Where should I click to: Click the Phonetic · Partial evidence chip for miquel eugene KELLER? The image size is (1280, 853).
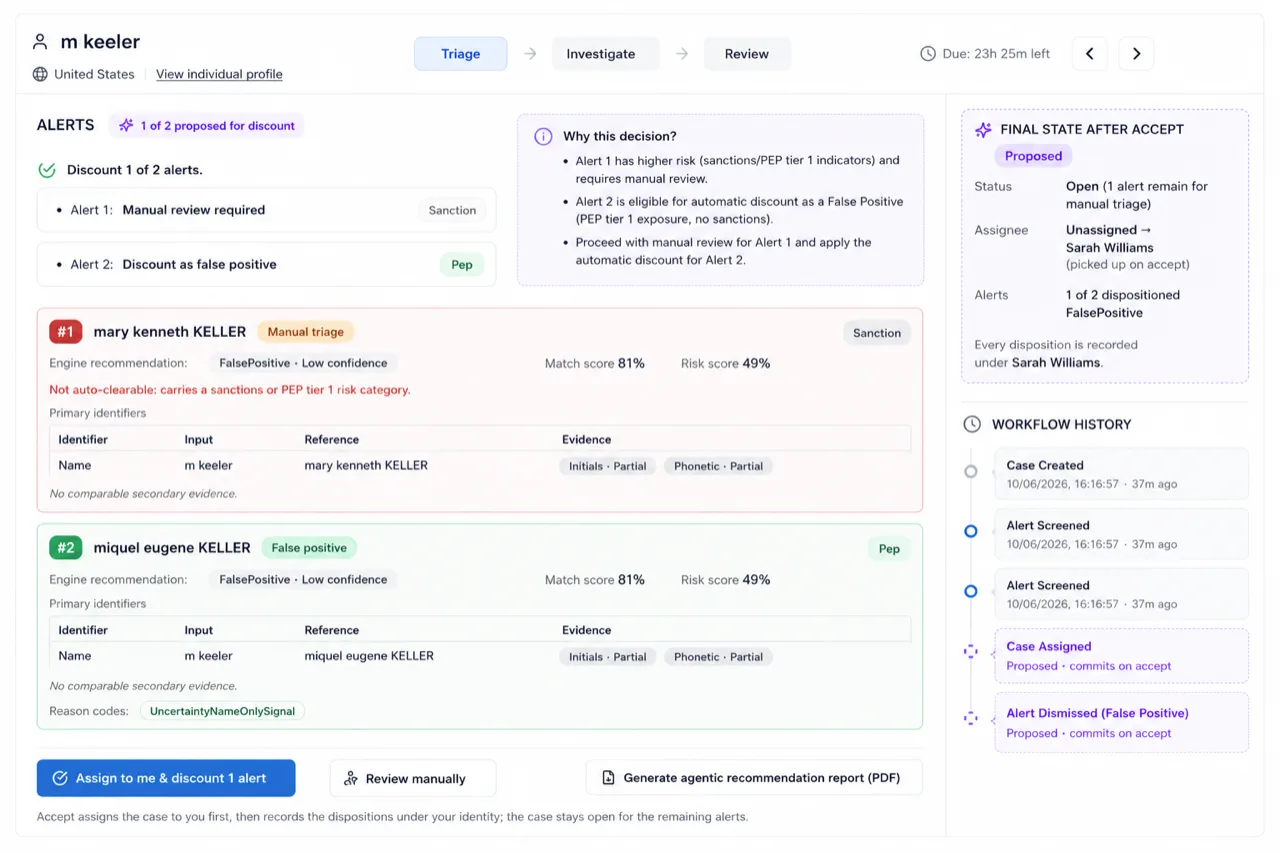[x=718, y=657]
